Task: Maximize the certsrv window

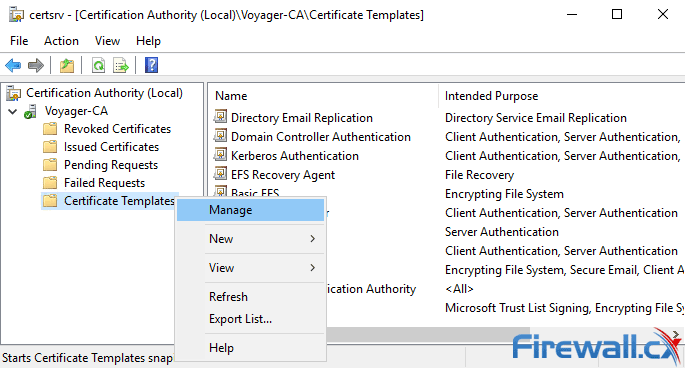Action: coord(617,14)
